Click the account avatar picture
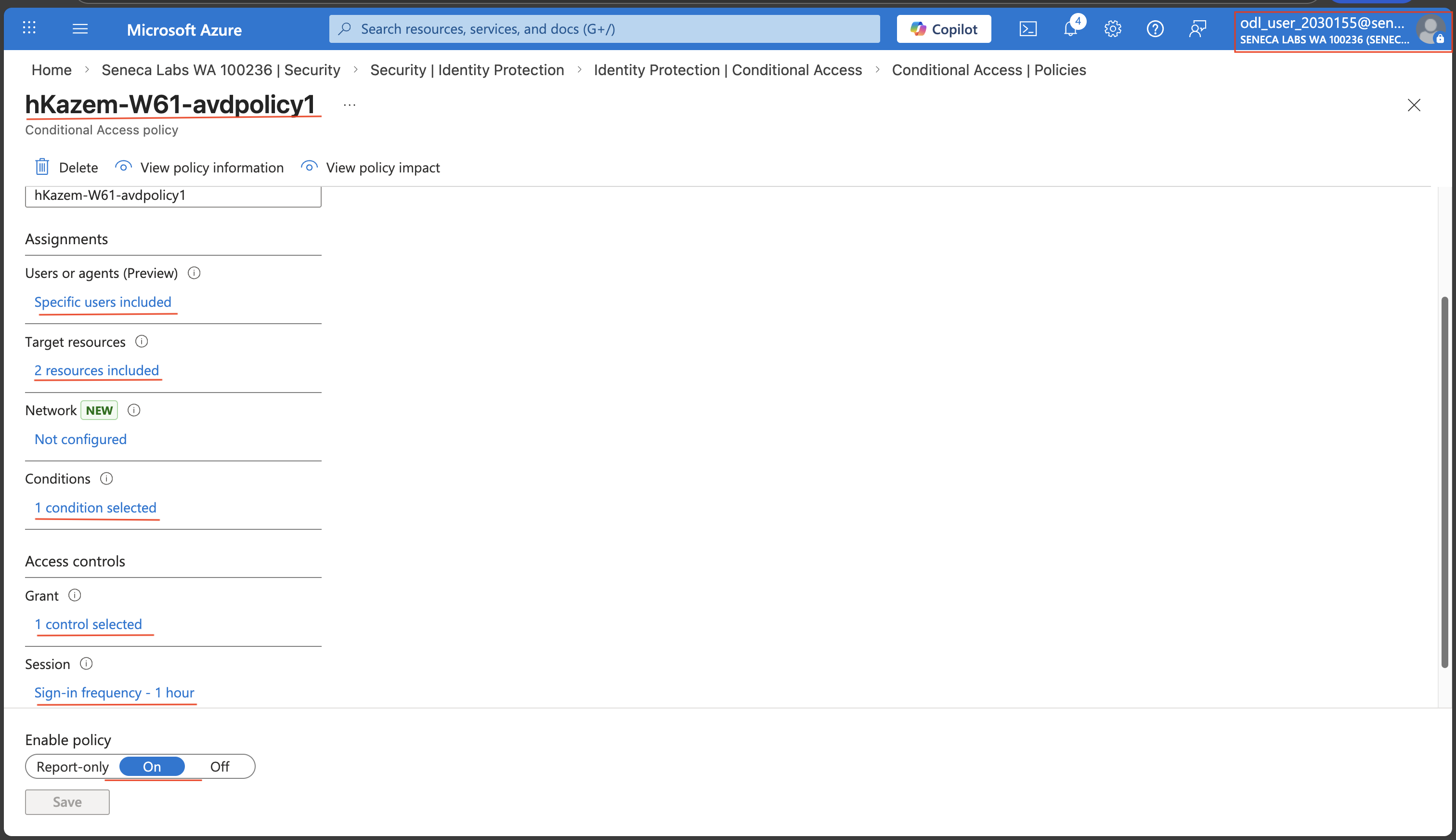This screenshot has height=840, width=1456. coord(1430,29)
